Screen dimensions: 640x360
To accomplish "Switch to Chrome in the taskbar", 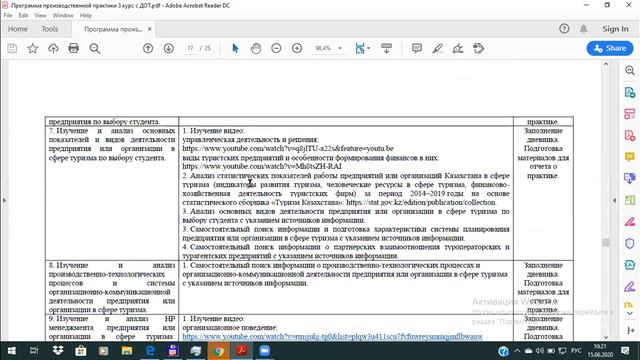I will pos(218,351).
